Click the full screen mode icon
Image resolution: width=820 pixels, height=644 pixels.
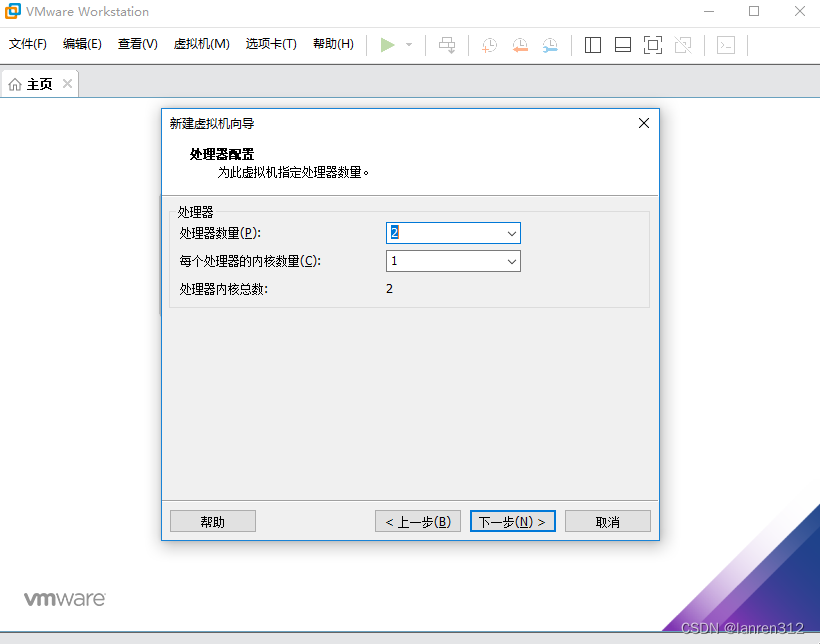pyautogui.click(x=653, y=45)
